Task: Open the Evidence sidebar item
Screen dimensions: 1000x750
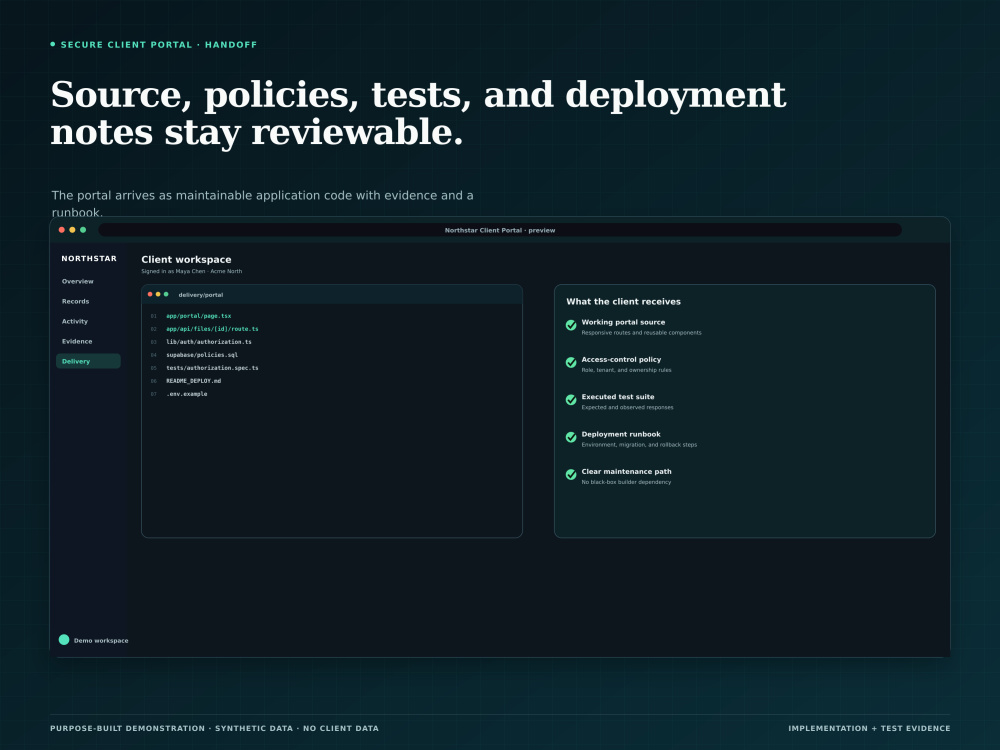Action: click(77, 341)
